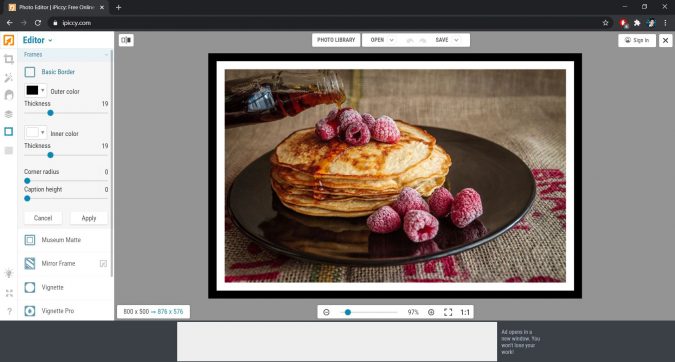The image size is (675, 362).
Task: Click the white Inner color swatch
Action: tap(32, 133)
